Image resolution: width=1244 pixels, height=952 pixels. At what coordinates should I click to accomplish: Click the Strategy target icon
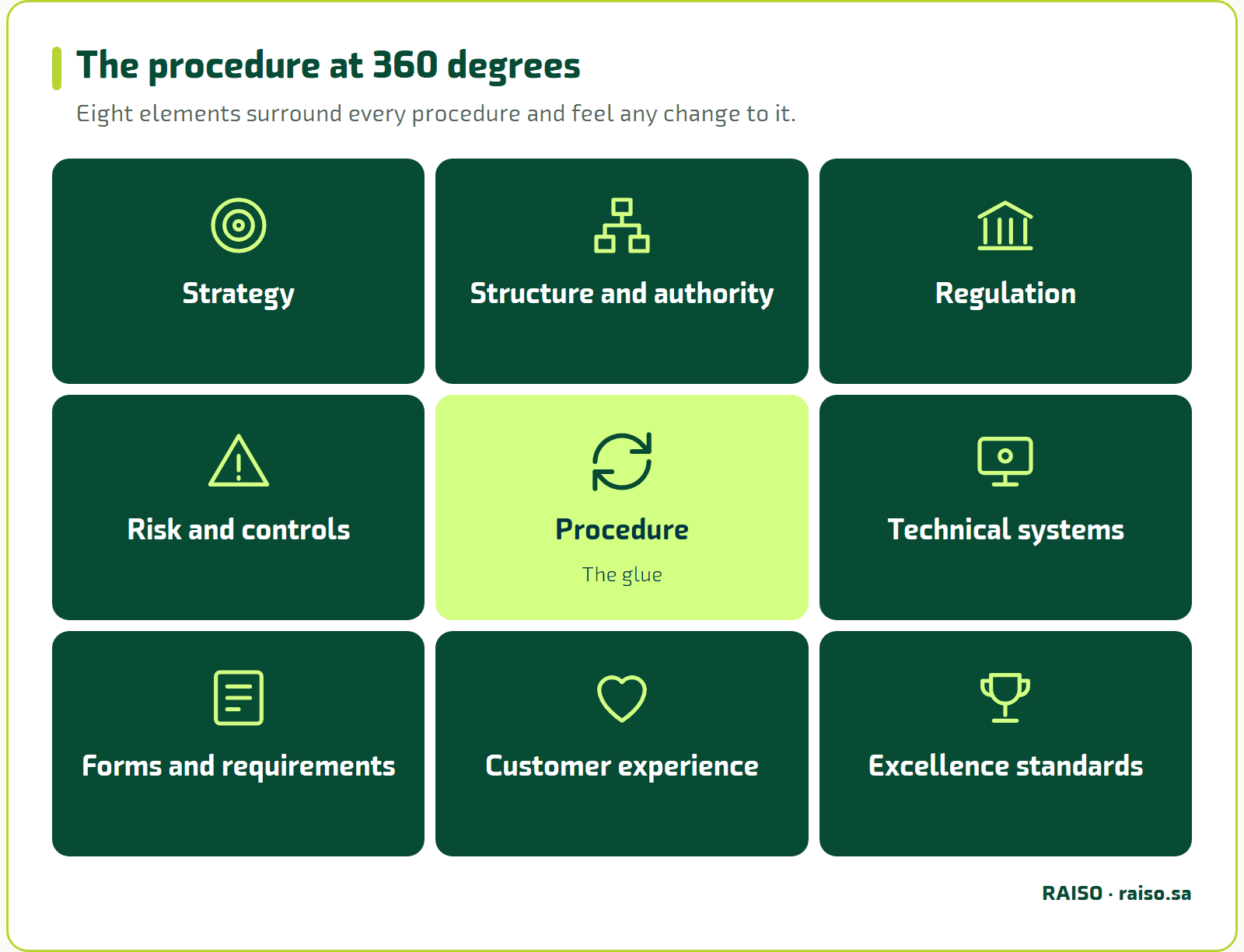pos(239,225)
